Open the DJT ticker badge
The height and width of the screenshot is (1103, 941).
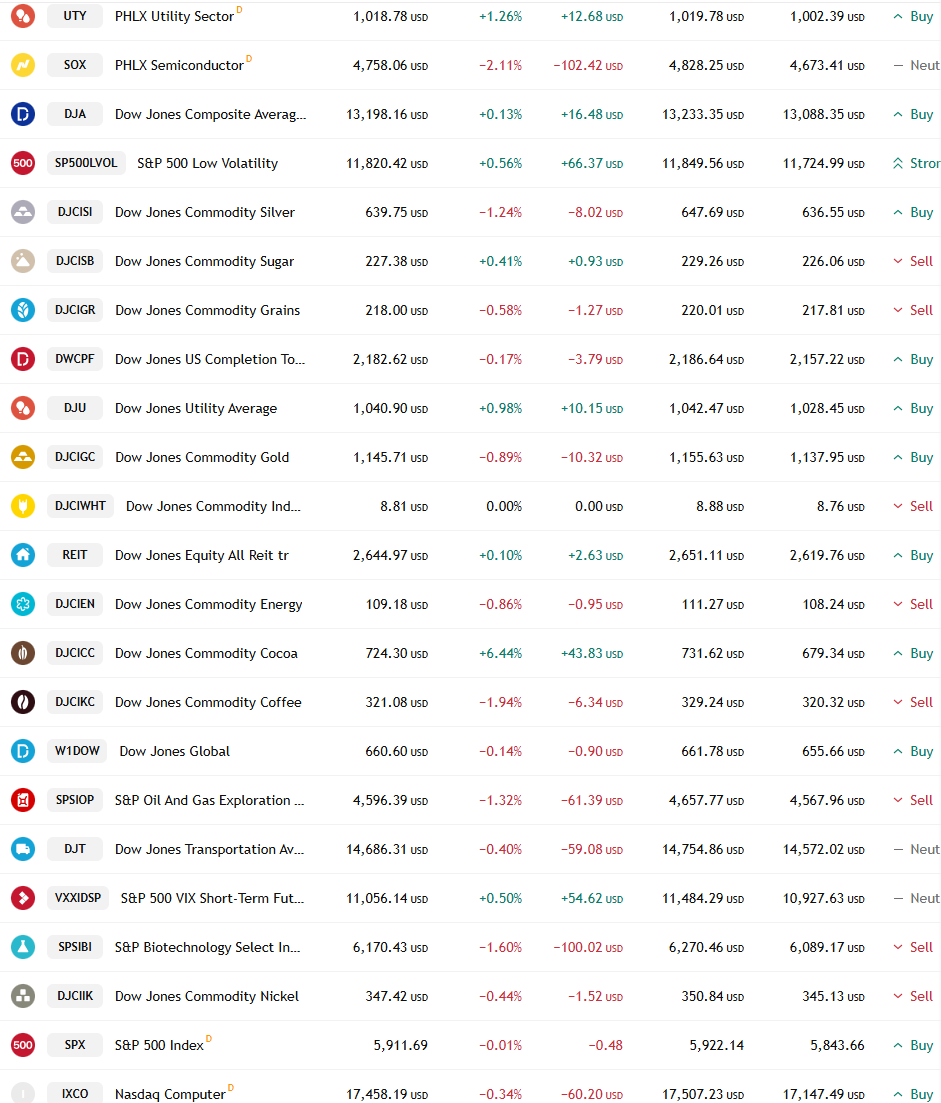click(x=75, y=848)
